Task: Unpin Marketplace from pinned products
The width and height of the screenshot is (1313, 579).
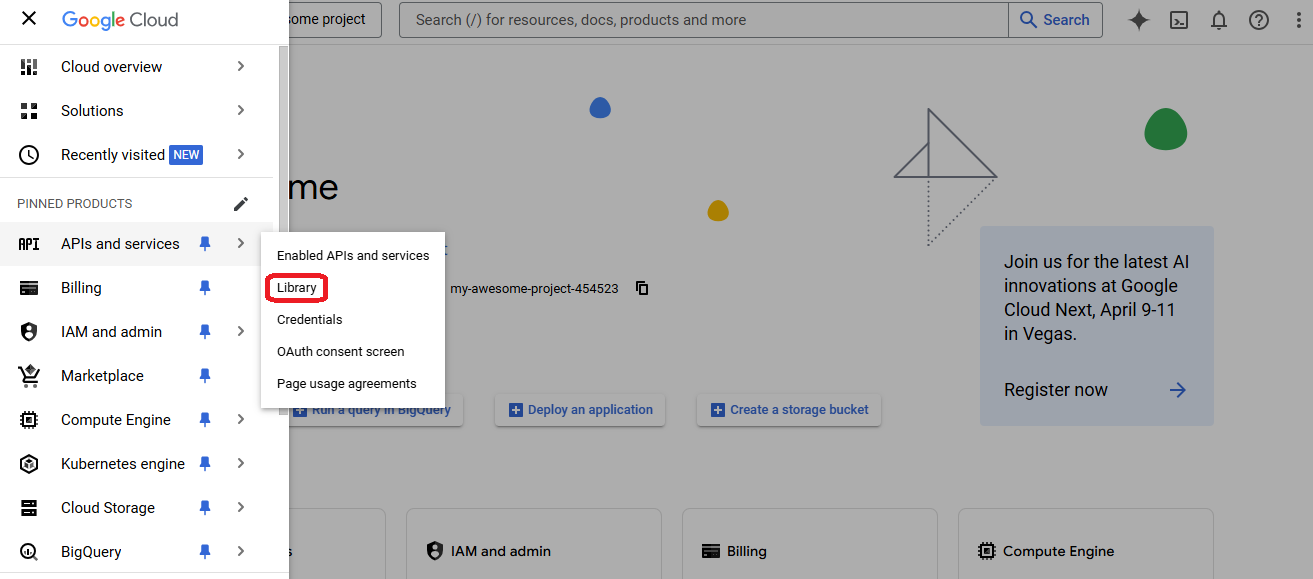Action: click(205, 376)
